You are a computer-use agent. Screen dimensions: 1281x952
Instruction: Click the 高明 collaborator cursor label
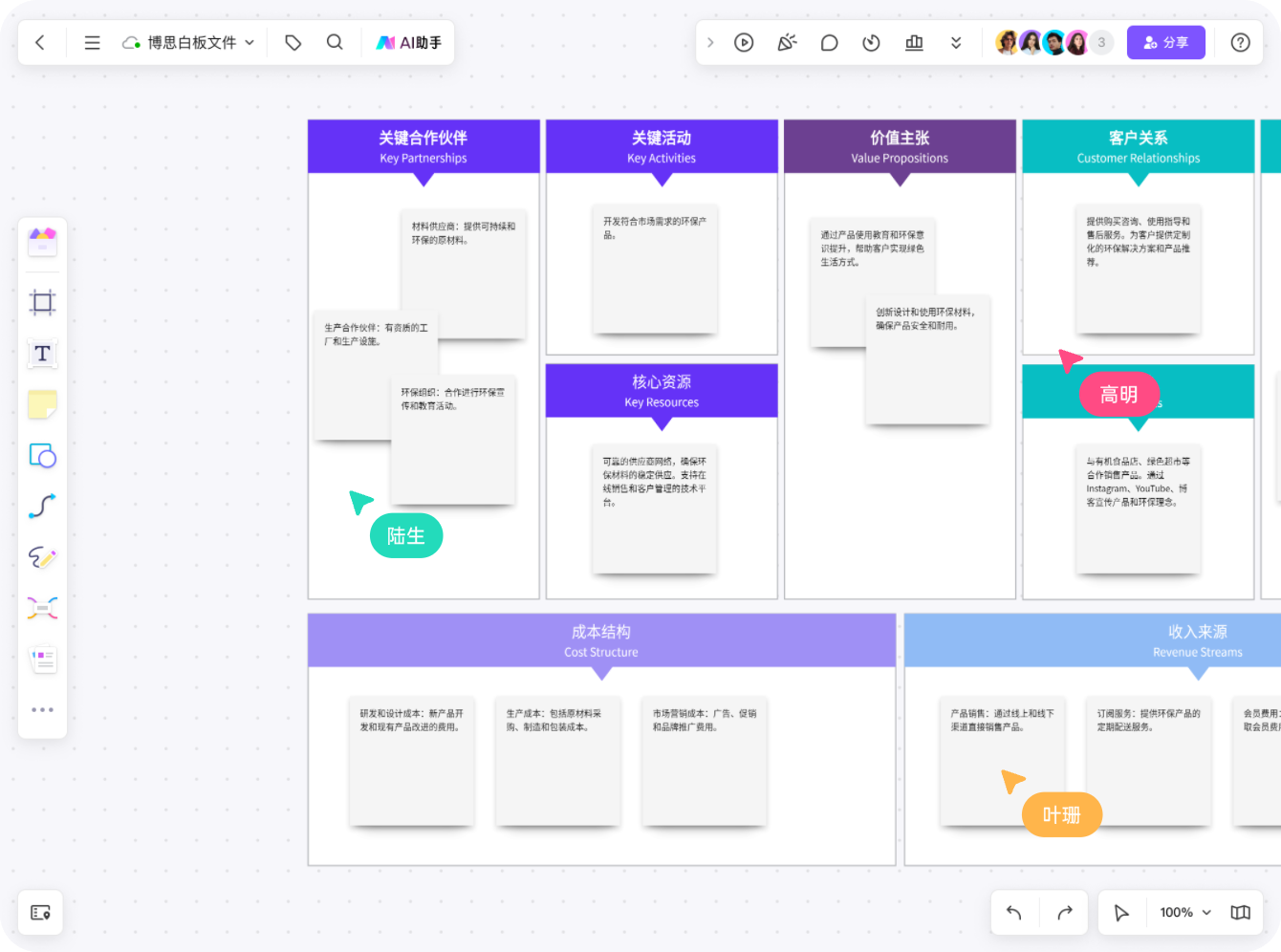click(x=1119, y=395)
